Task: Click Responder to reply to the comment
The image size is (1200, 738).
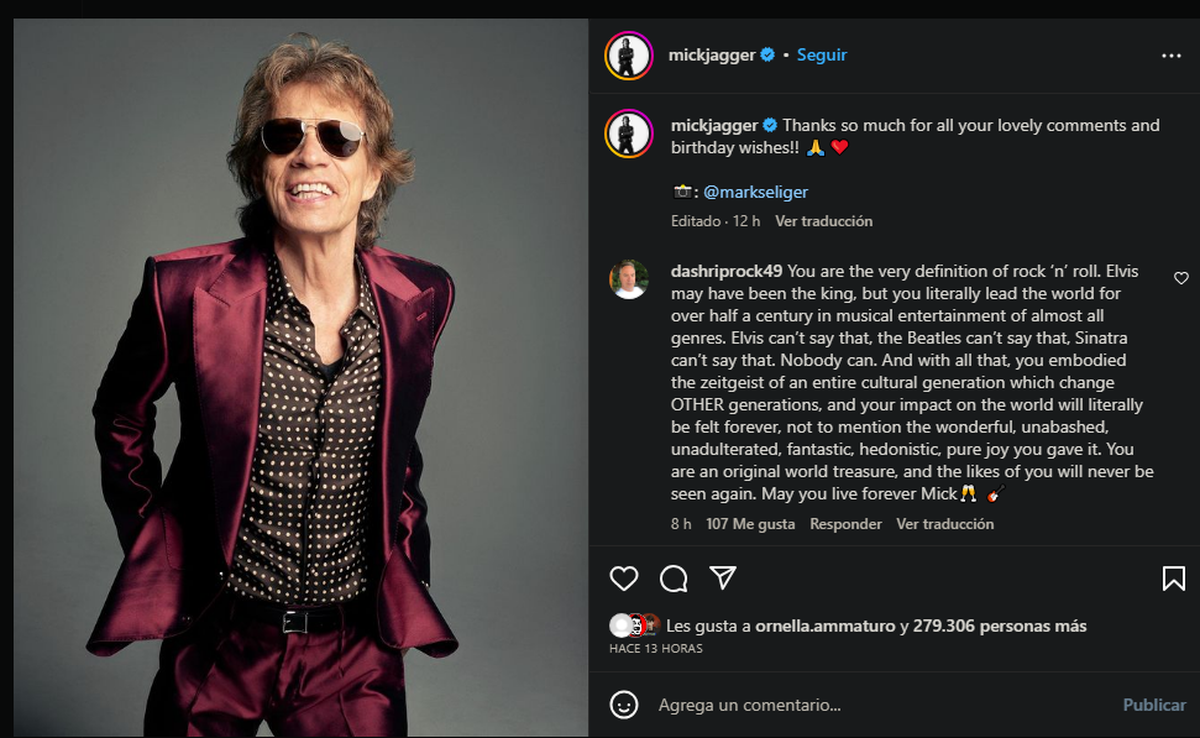Action: pyautogui.click(x=846, y=523)
